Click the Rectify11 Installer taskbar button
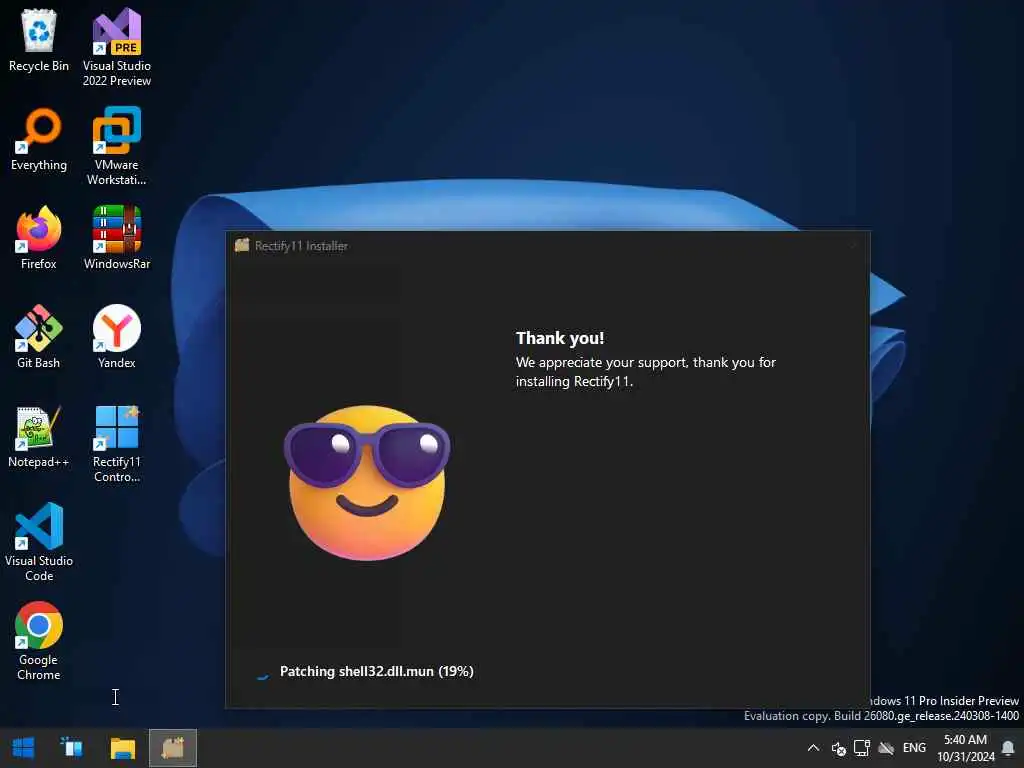 (x=173, y=748)
